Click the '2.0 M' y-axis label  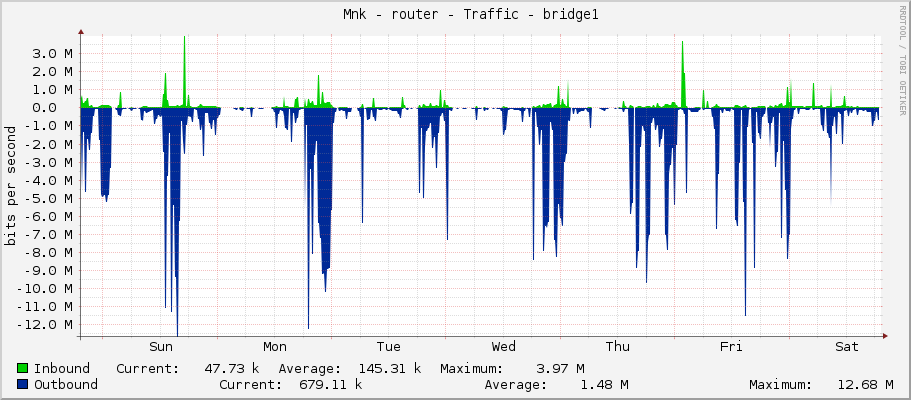pos(52,72)
